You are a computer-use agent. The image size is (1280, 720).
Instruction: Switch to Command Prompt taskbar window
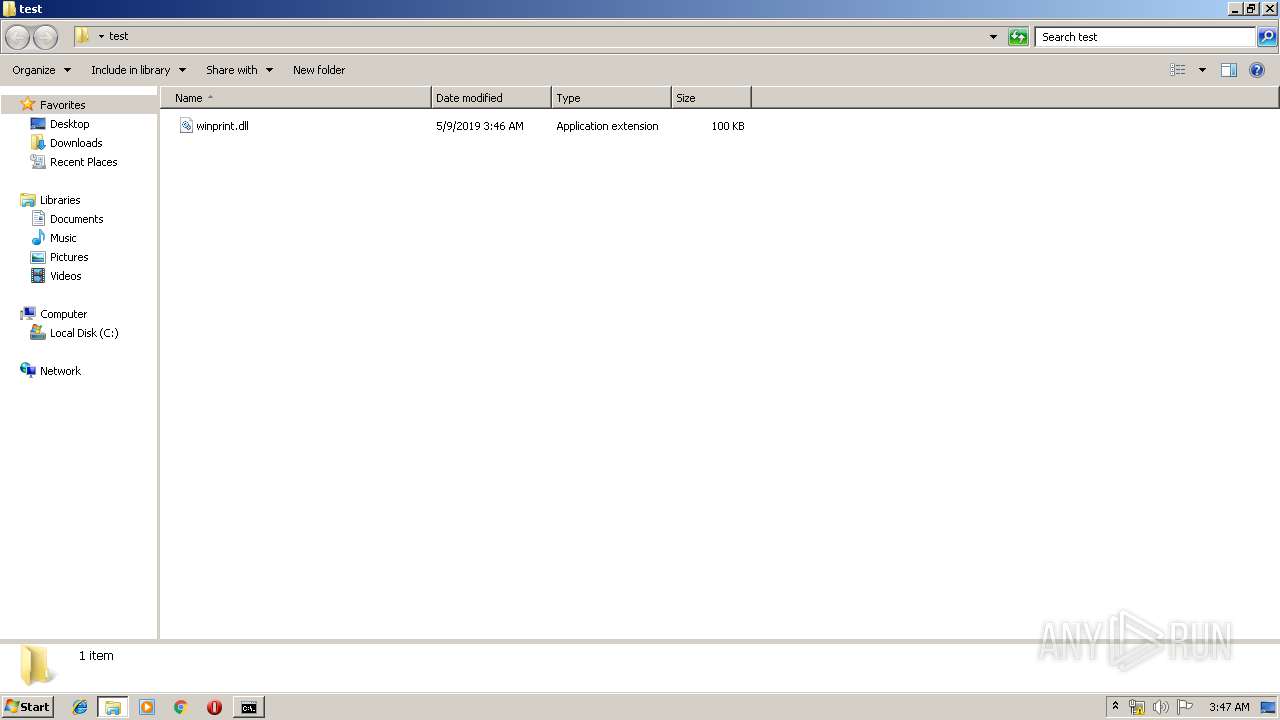click(248, 707)
